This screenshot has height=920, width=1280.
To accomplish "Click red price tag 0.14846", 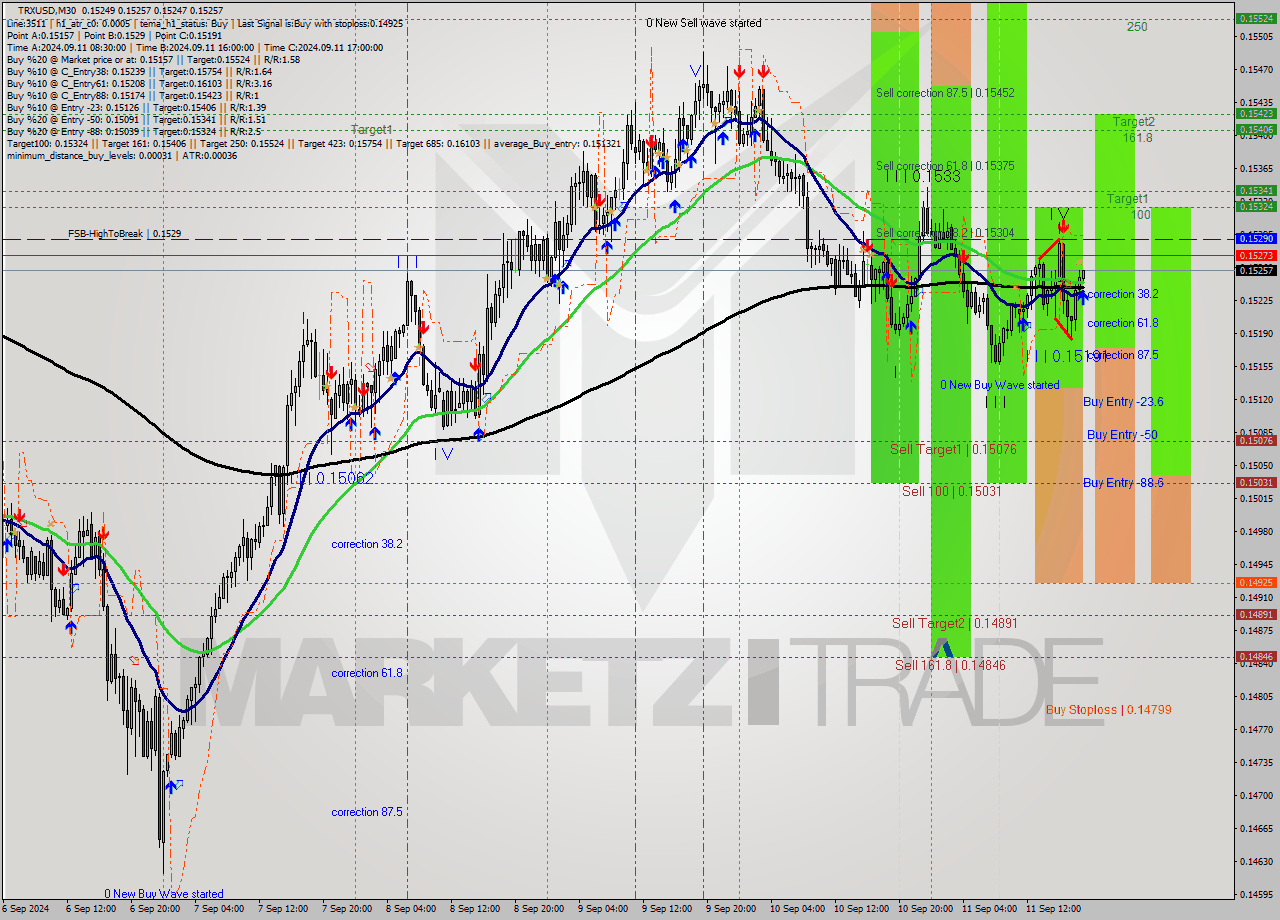I will 1256,656.
